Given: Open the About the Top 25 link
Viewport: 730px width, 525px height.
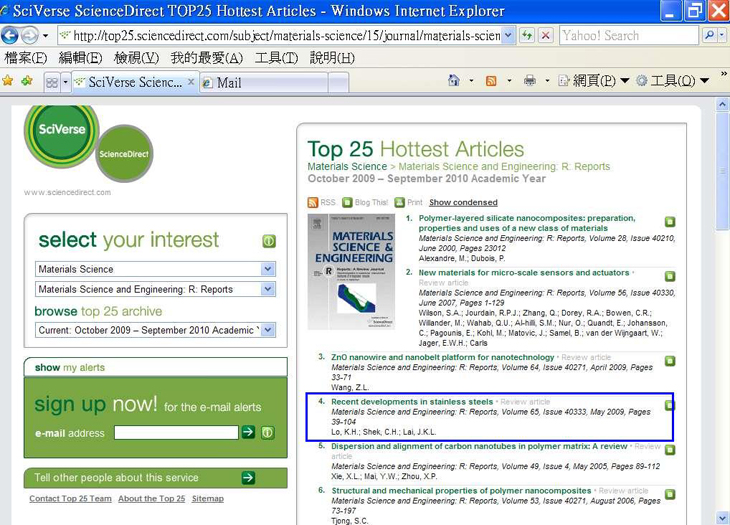Looking at the screenshot, I should [x=151, y=498].
